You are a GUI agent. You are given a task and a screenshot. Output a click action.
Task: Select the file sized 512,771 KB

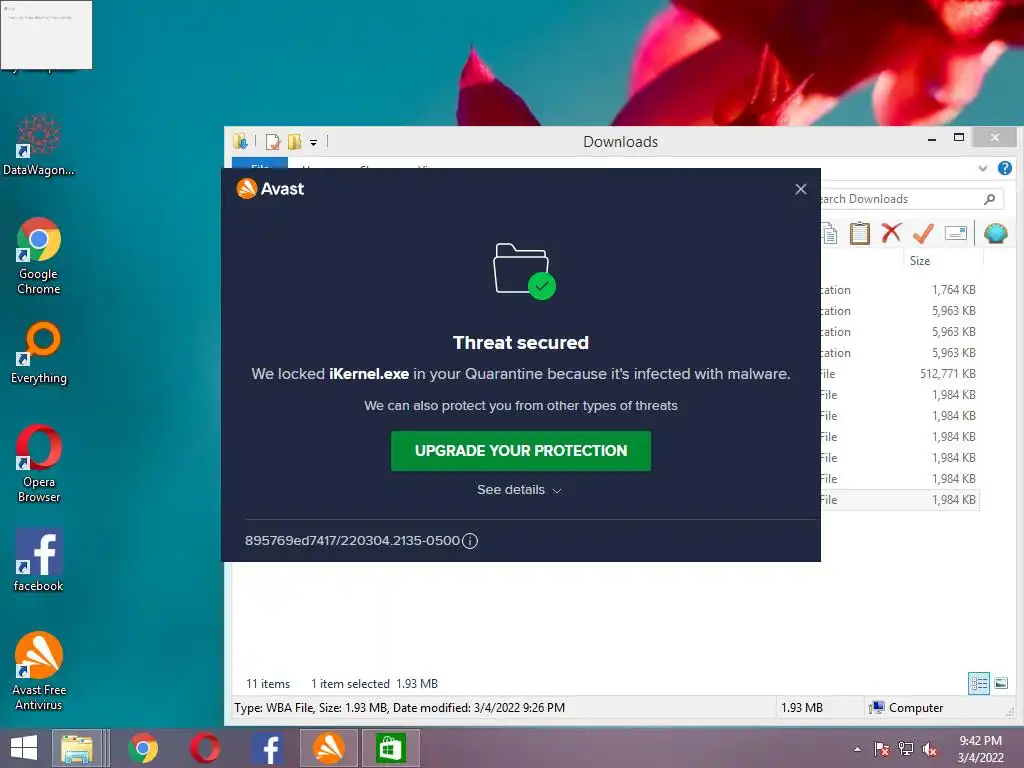(x=900, y=374)
